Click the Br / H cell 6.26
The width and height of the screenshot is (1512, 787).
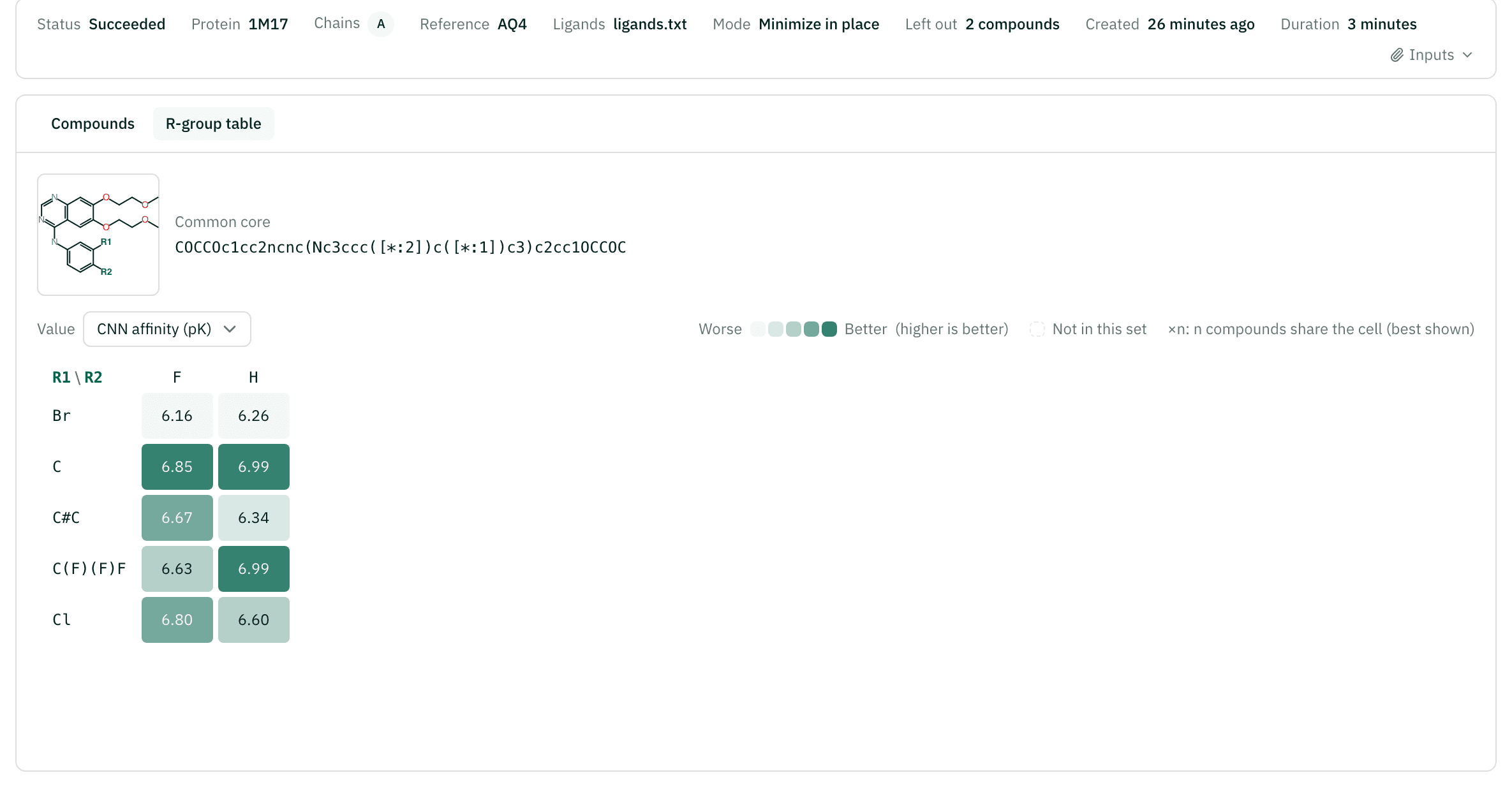click(254, 416)
